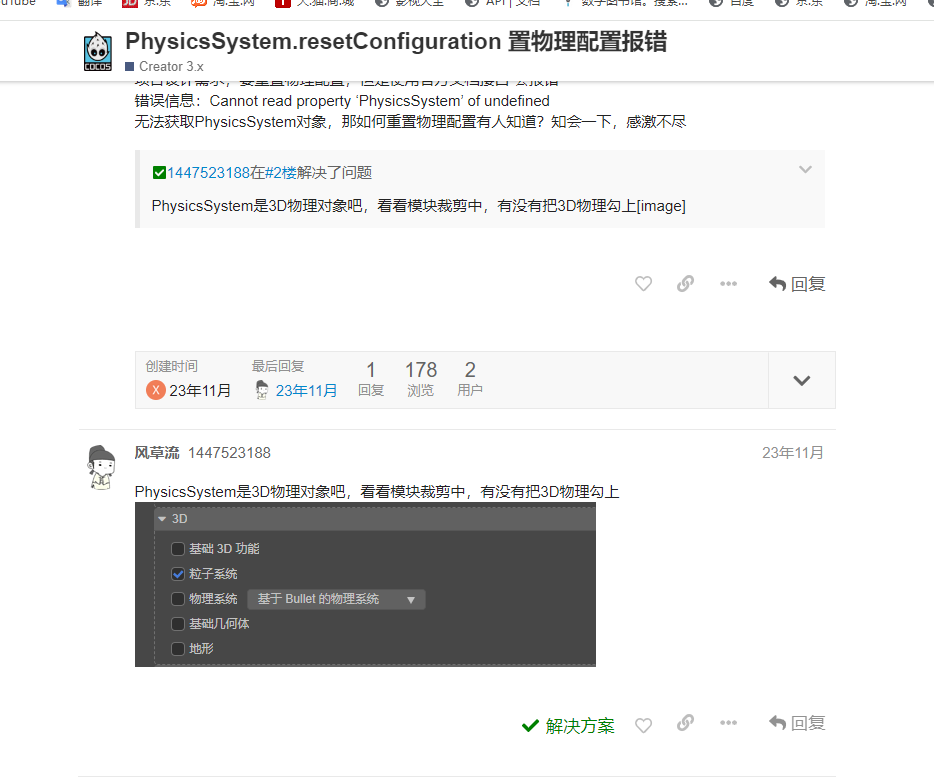Click the topic title PhysicsSystem.resetConfiguration

pyautogui.click(x=396, y=41)
